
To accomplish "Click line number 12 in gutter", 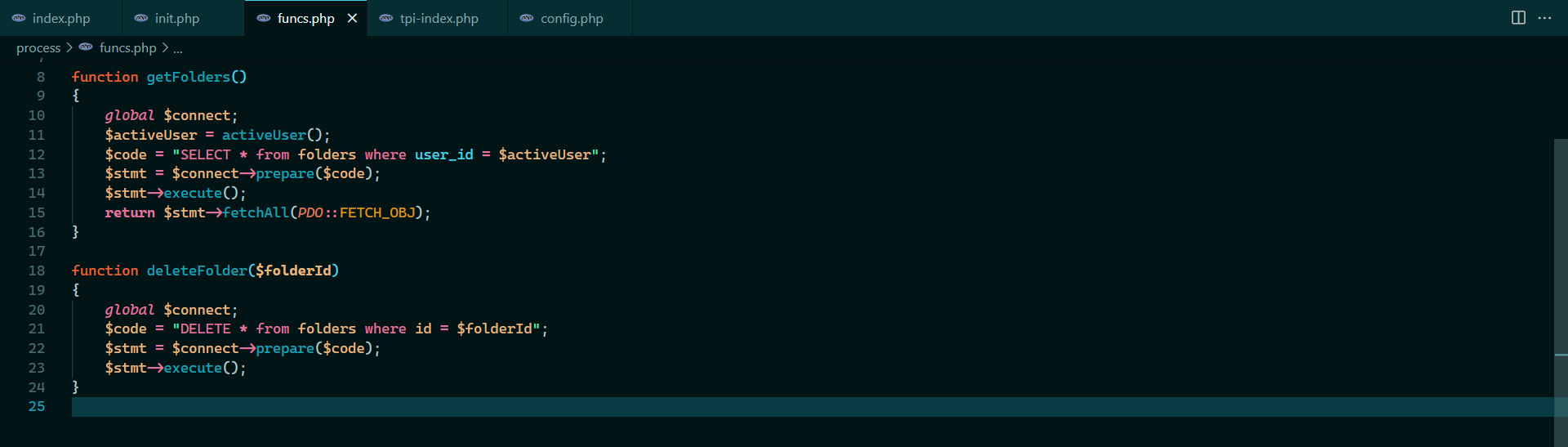I will pyautogui.click(x=37, y=154).
